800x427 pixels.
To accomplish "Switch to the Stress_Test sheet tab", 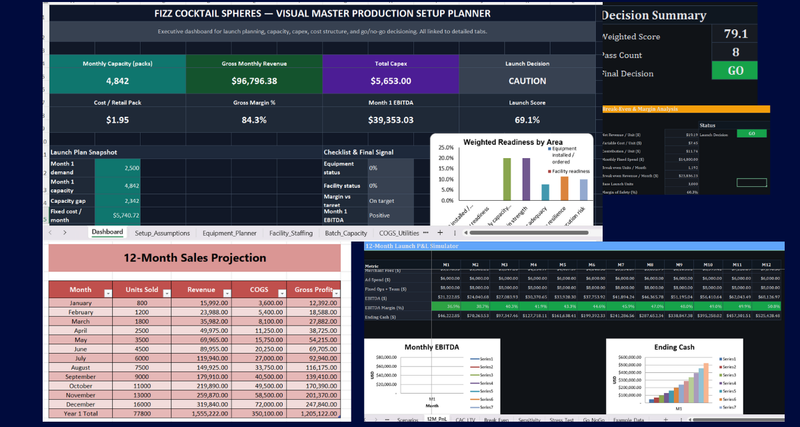I will click(x=561, y=420).
